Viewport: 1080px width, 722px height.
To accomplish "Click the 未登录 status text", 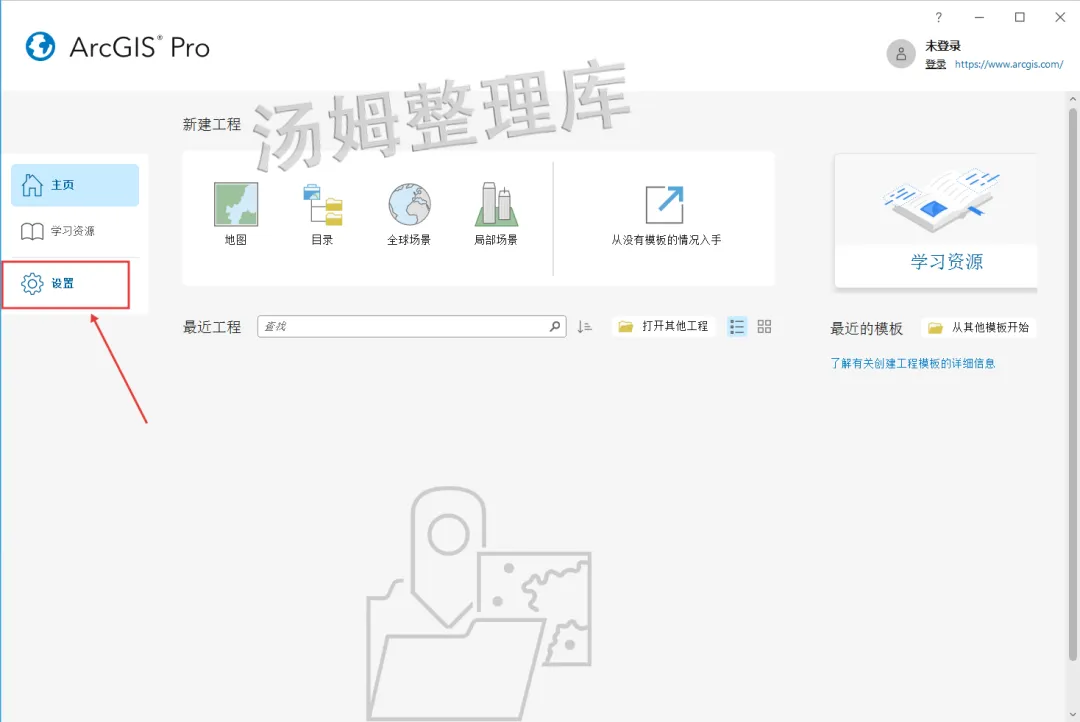I will click(942, 45).
